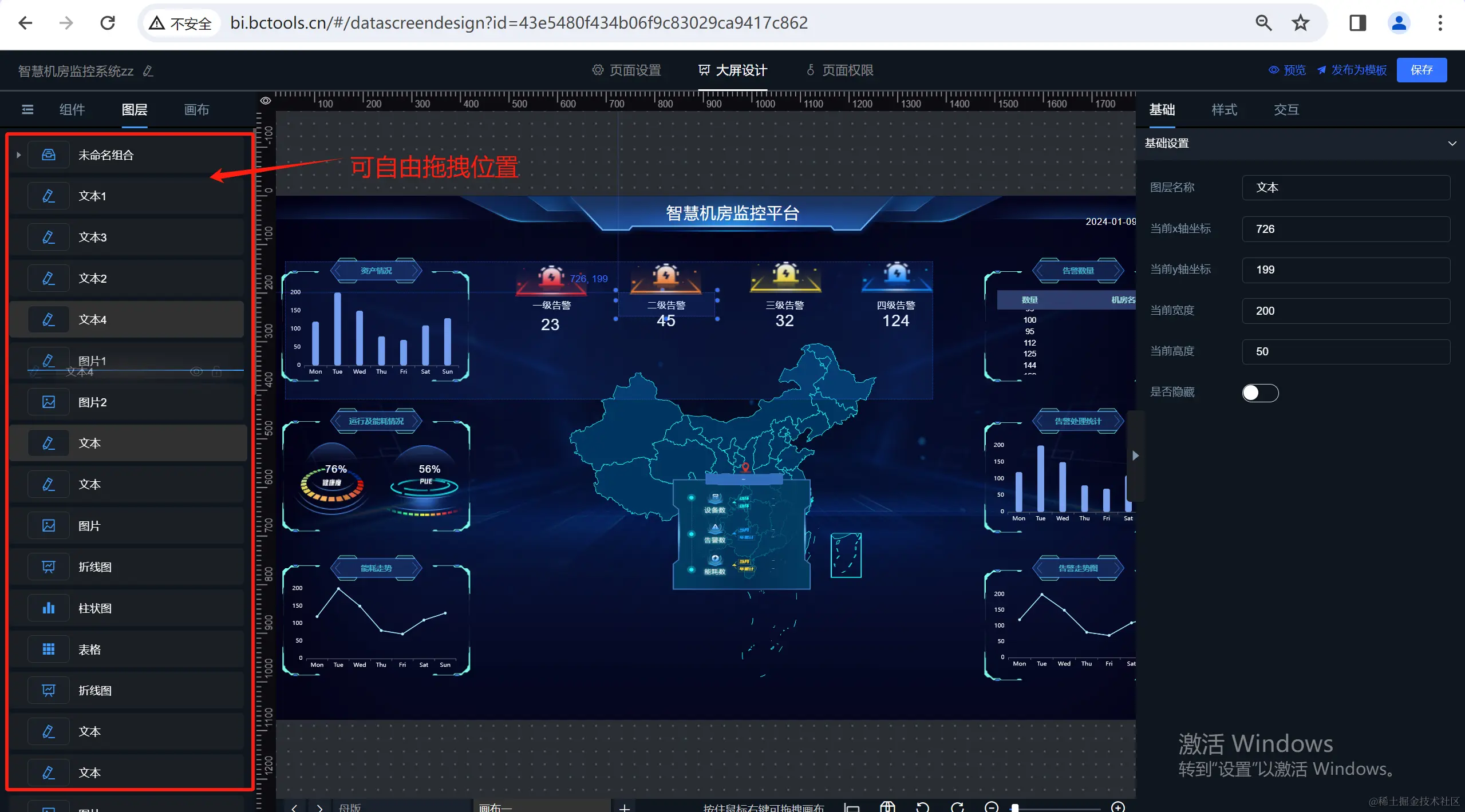Click the canvas zoom slider handle
This screenshot has width=1465, height=812.
pyautogui.click(x=1015, y=807)
